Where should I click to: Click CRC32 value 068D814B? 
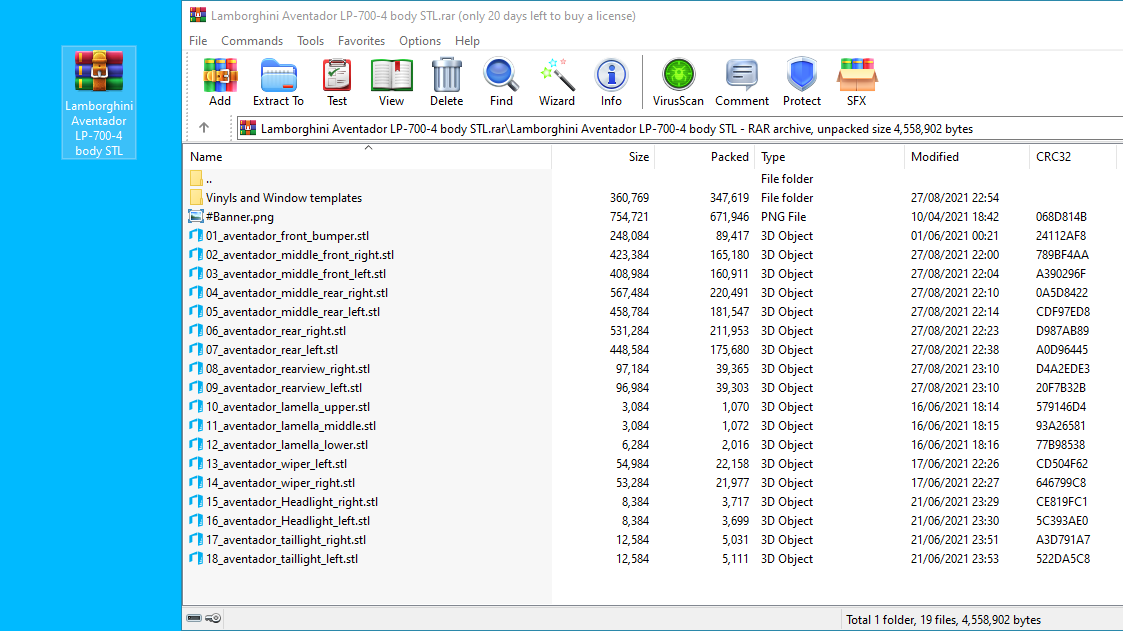click(x=1061, y=216)
